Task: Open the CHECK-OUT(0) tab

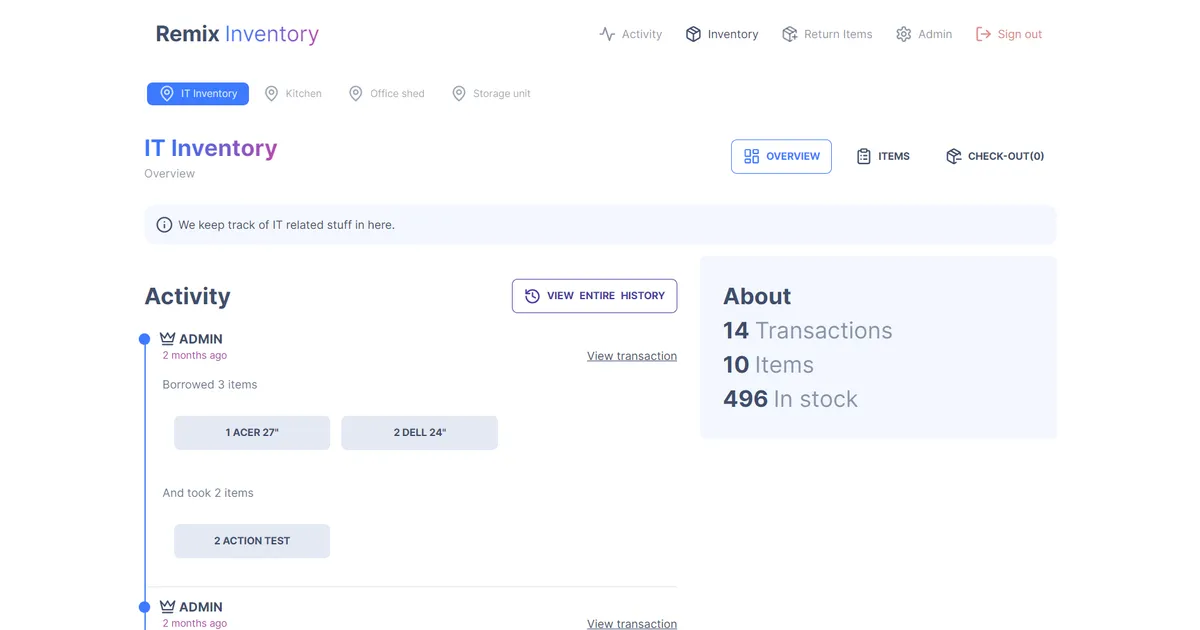Action: tap(995, 156)
